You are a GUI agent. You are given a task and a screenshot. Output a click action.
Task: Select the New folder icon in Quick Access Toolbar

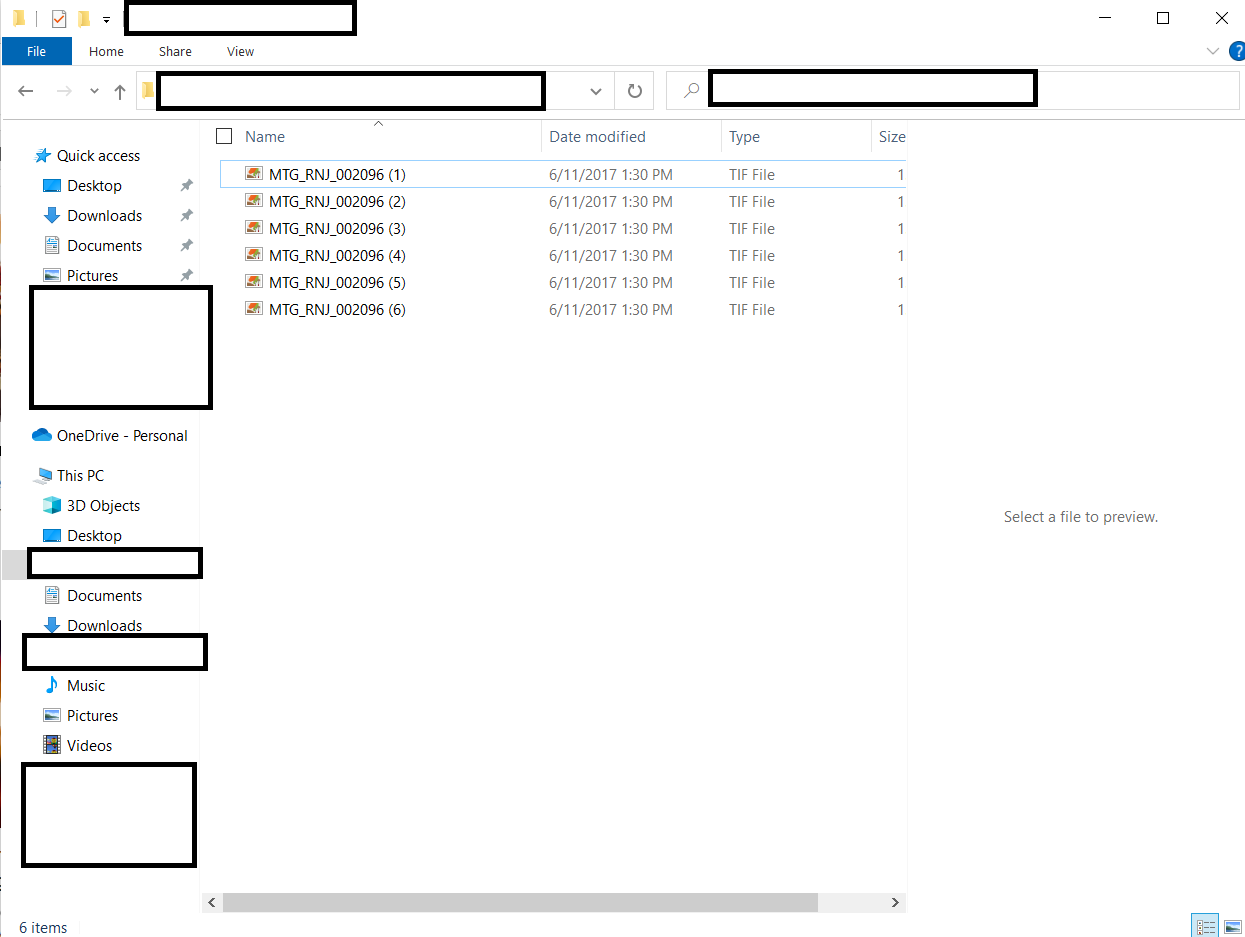tap(82, 18)
